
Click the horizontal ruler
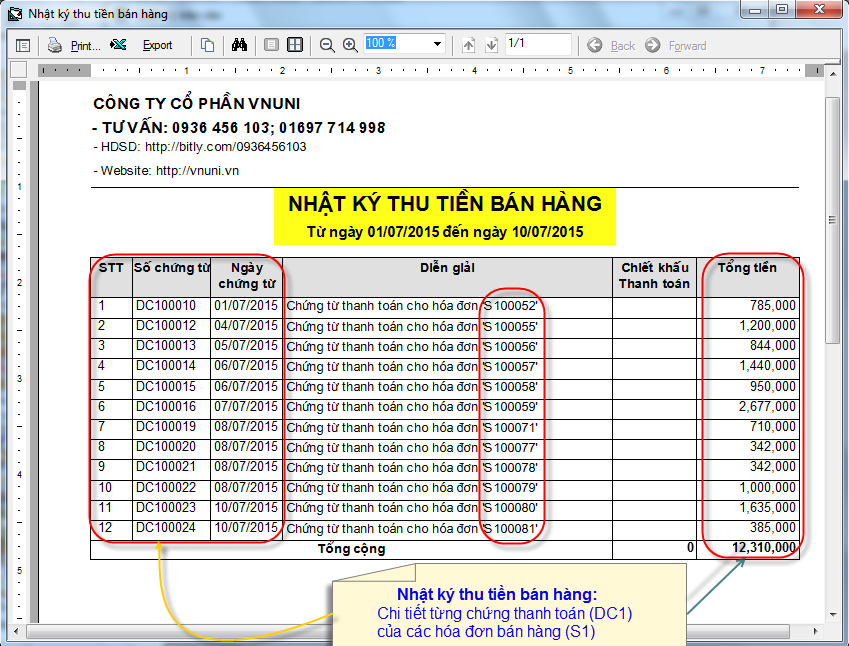point(420,70)
